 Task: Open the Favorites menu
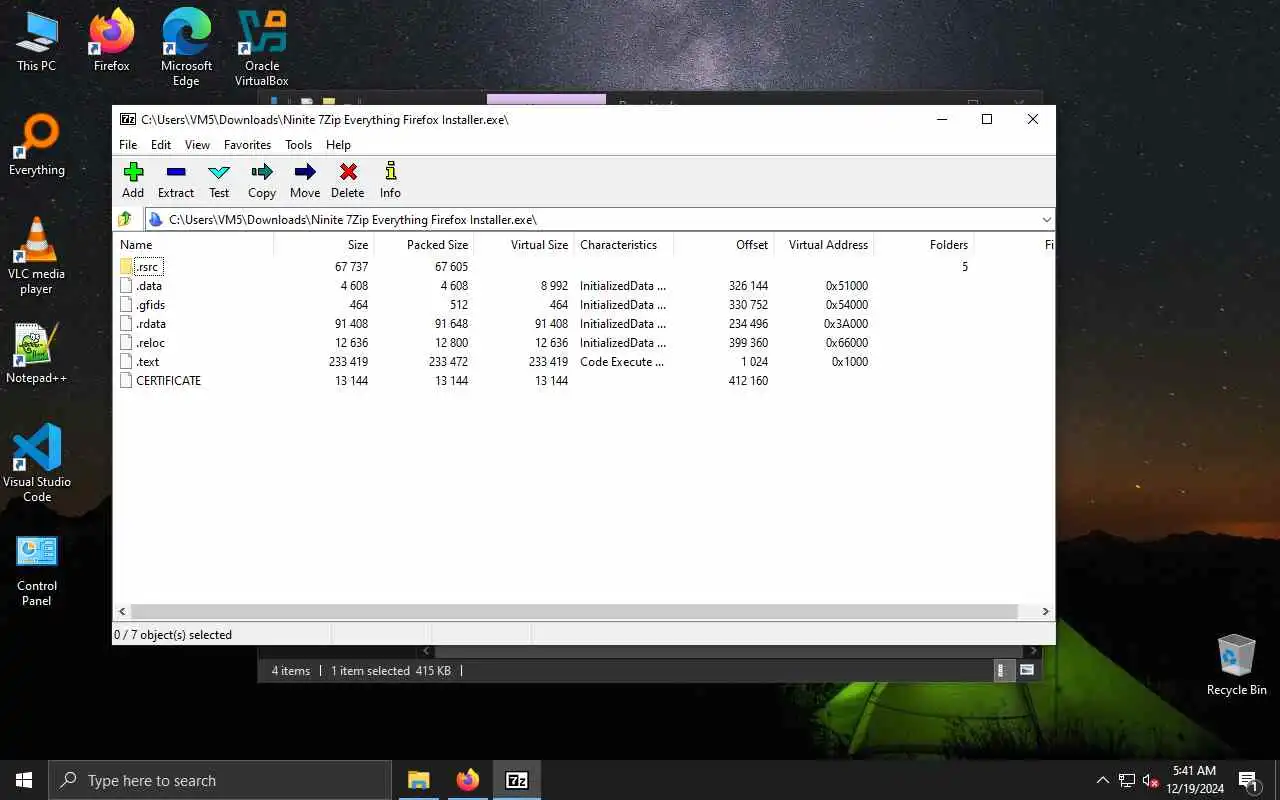[247, 145]
